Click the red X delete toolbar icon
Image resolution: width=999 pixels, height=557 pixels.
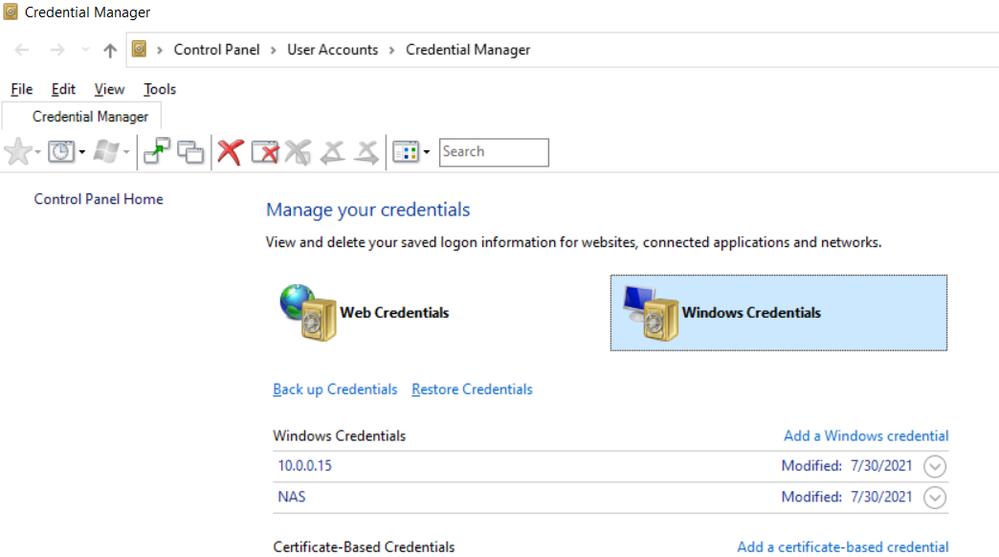point(231,152)
